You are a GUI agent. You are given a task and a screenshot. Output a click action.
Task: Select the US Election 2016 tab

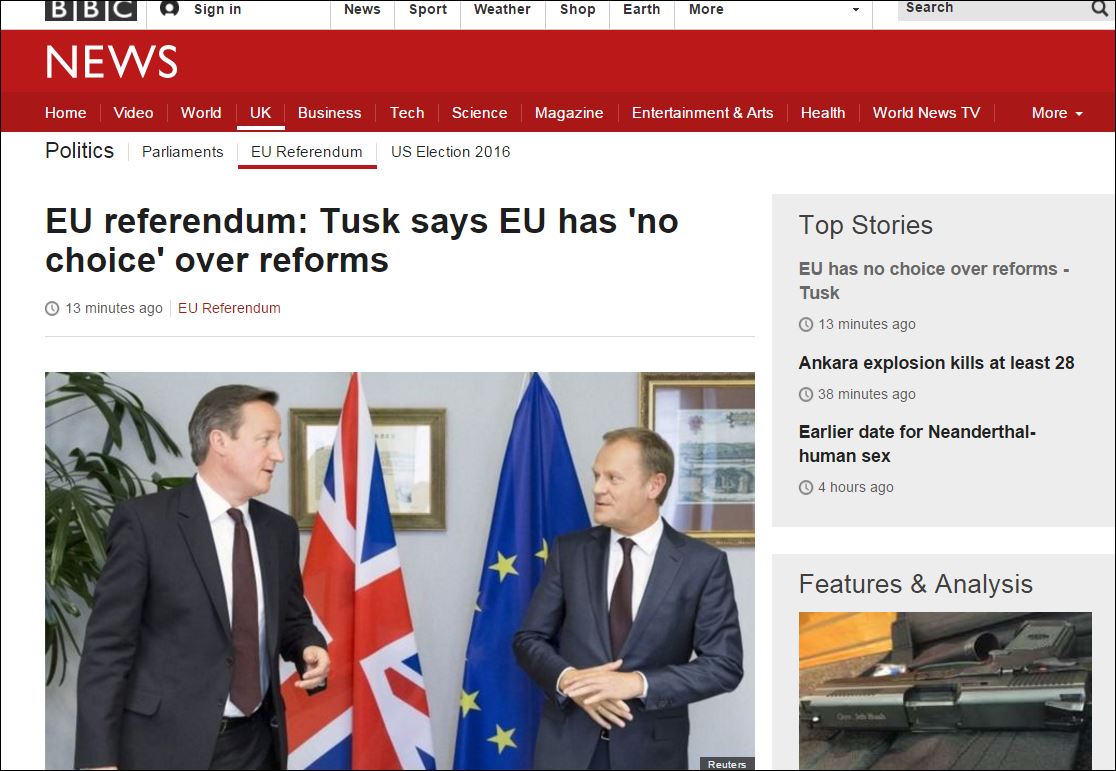[x=451, y=152]
